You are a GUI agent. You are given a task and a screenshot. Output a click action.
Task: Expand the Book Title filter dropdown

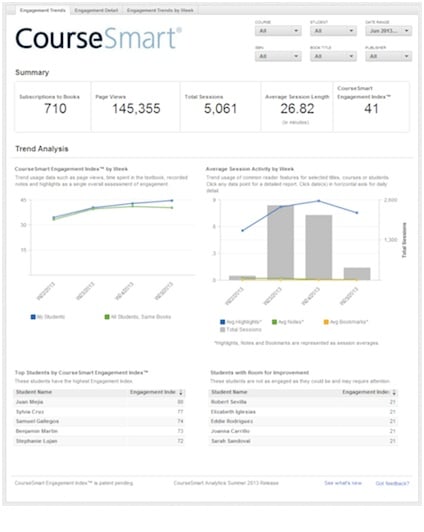pos(333,56)
